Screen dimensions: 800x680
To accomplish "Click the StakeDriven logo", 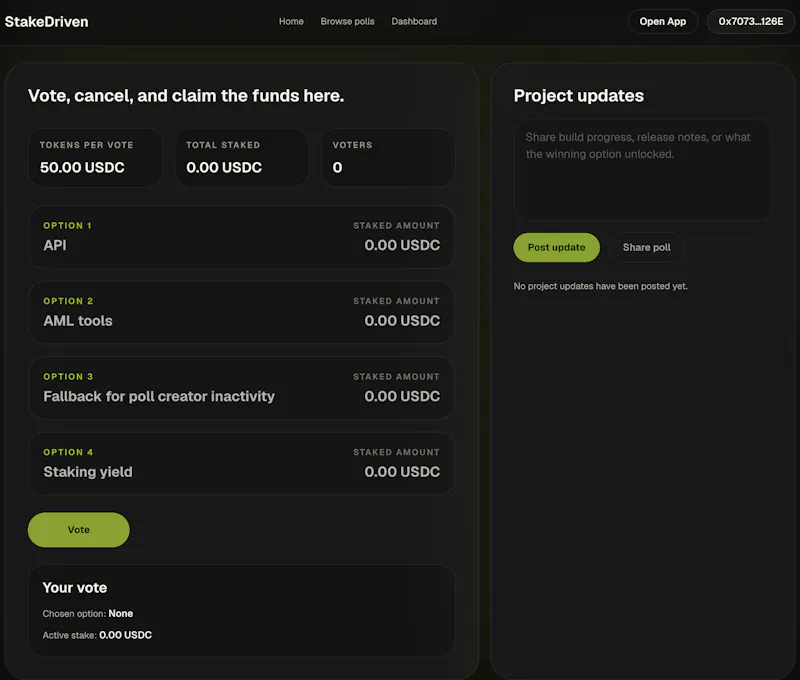I will [x=46, y=22].
